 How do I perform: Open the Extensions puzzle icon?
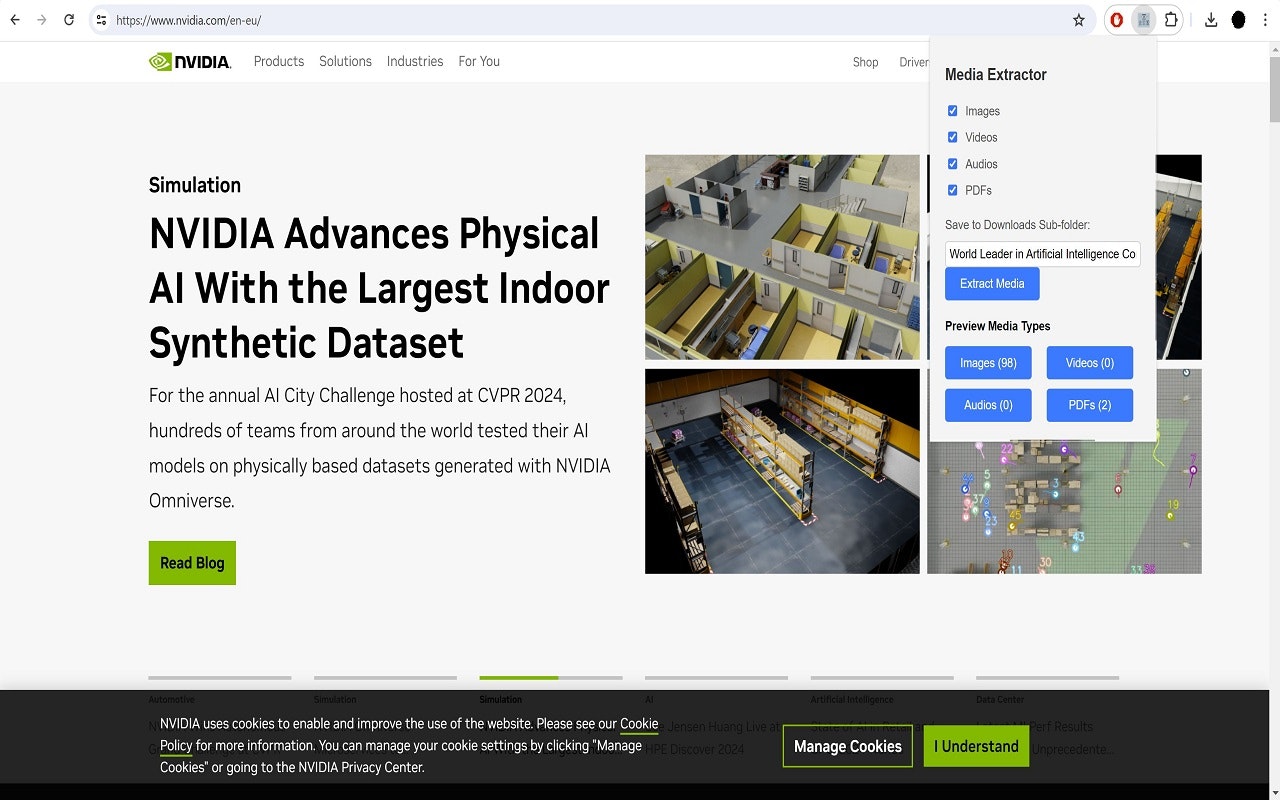pos(1171,20)
